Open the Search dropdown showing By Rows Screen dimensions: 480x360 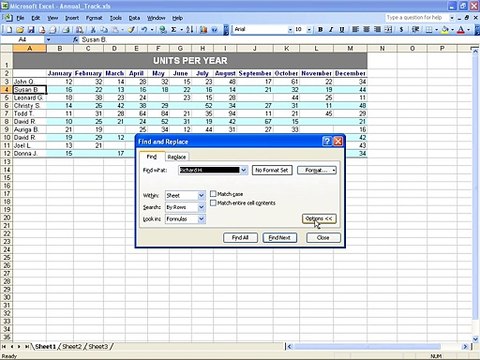pyautogui.click(x=201, y=207)
